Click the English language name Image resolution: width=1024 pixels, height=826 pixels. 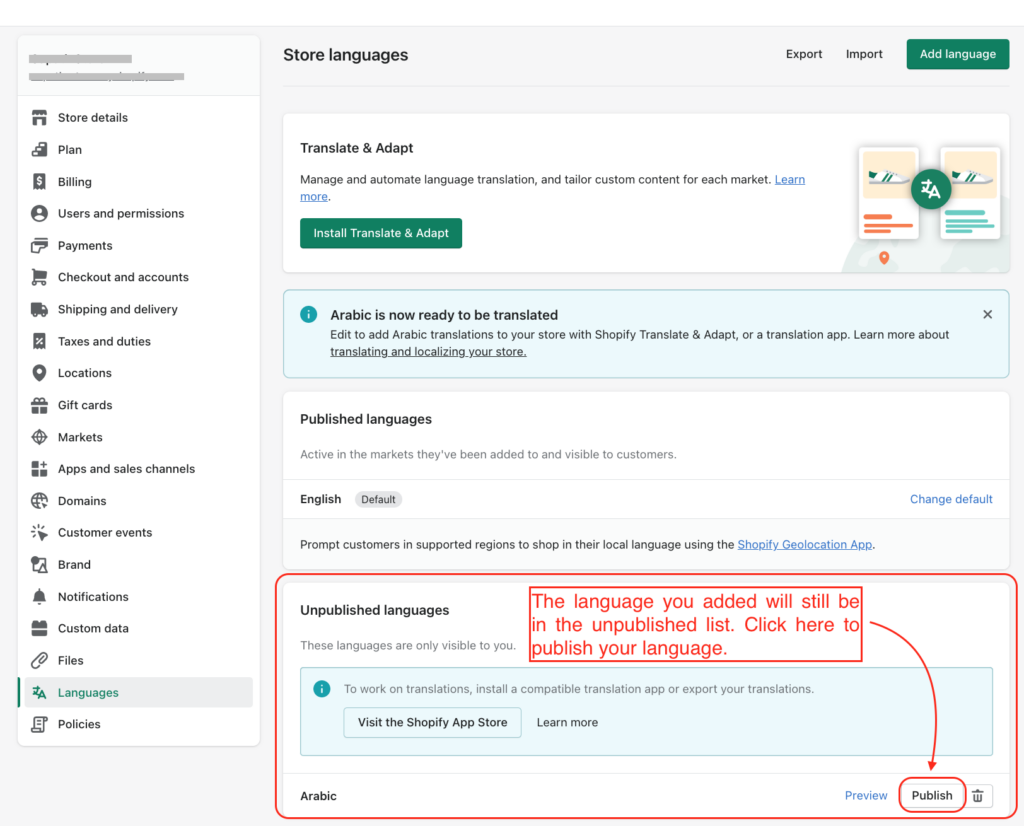(321, 499)
